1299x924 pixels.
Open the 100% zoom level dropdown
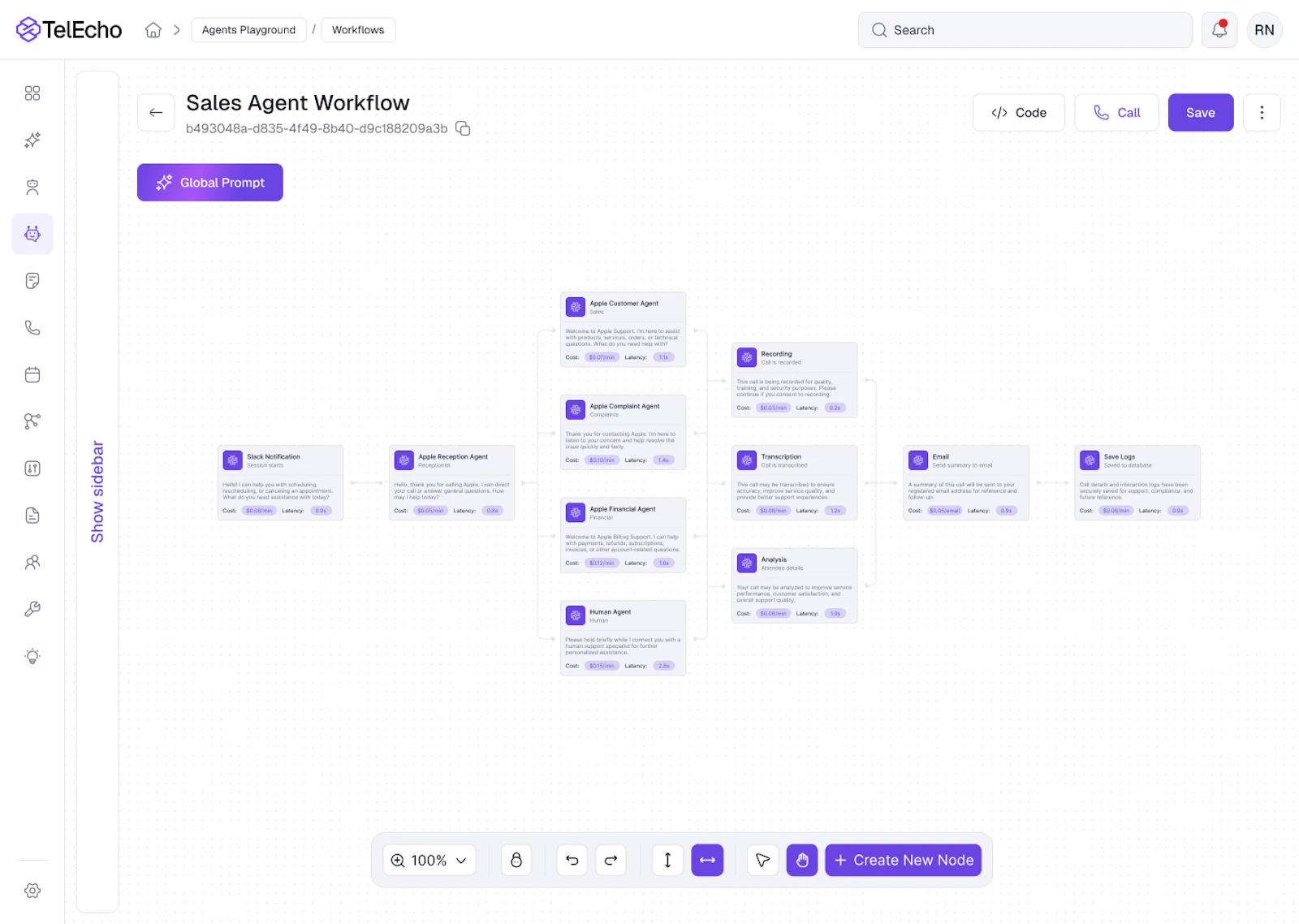[429, 861]
